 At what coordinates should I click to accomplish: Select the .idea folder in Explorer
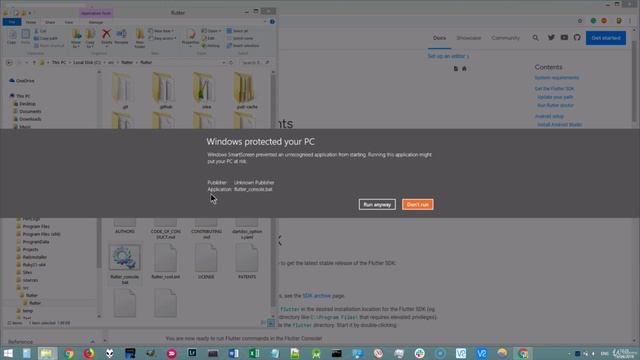(206, 91)
